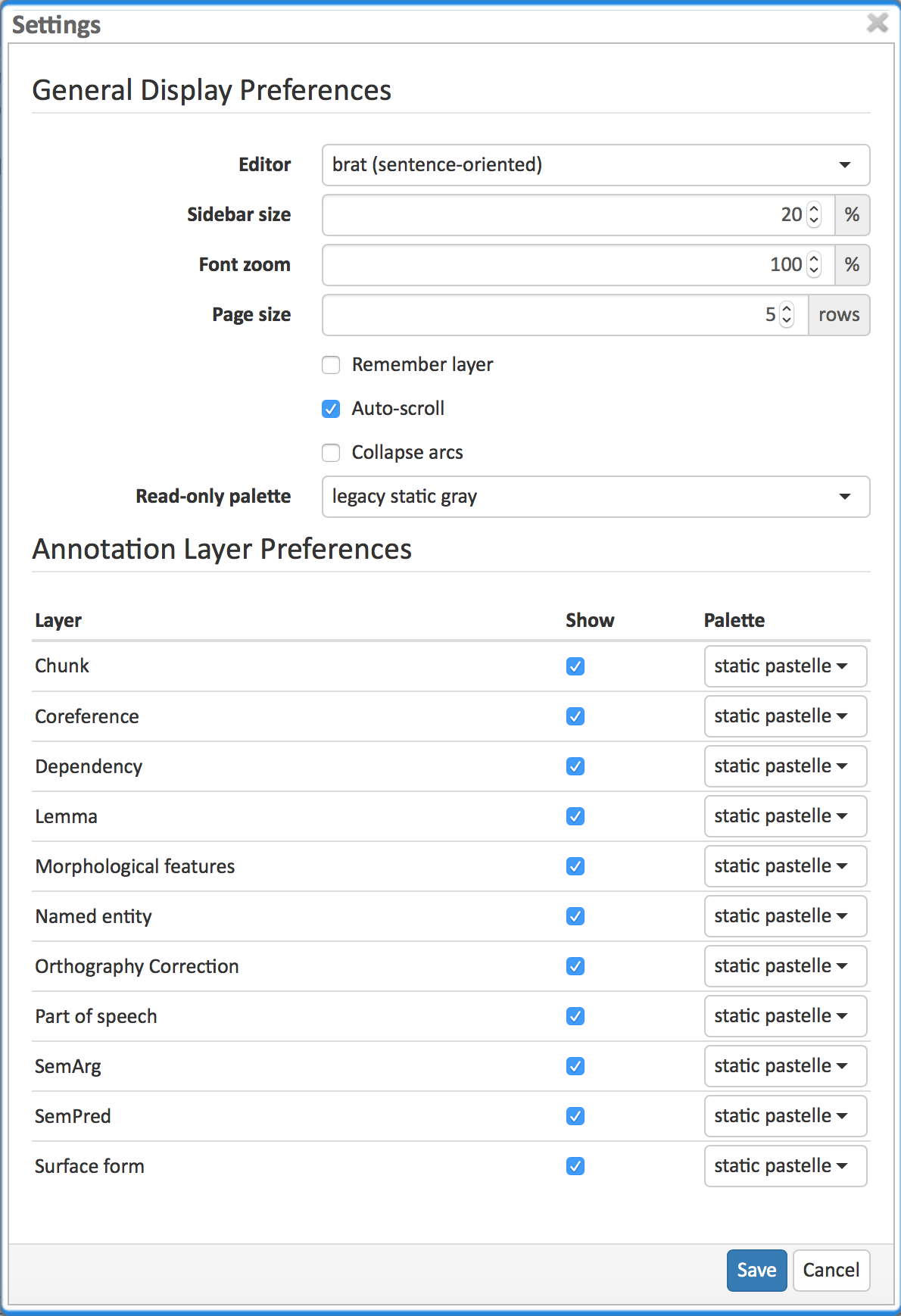
Task: Click the Save button
Action: 756,1270
